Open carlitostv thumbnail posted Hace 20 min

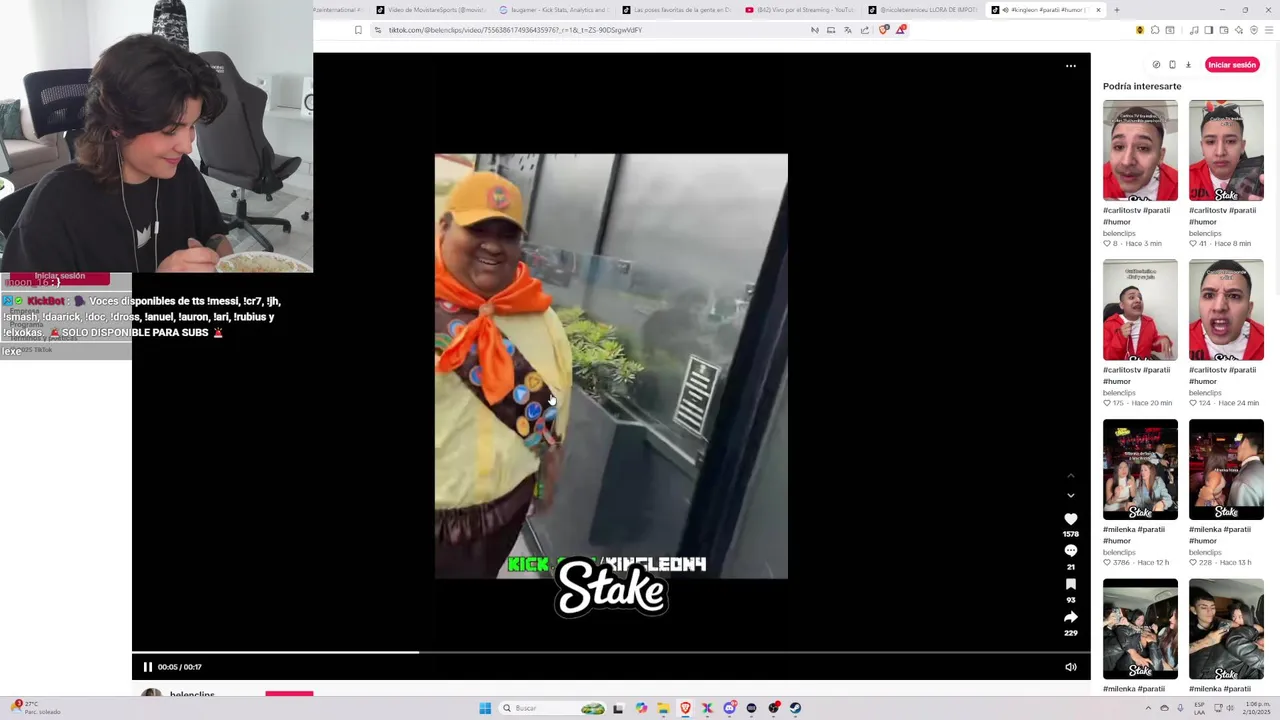[x=1140, y=310]
